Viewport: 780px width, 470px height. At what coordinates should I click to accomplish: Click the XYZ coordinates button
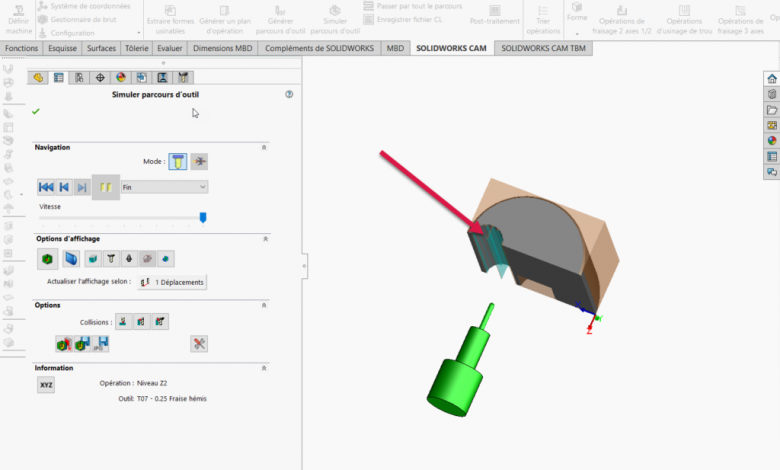tap(46, 384)
